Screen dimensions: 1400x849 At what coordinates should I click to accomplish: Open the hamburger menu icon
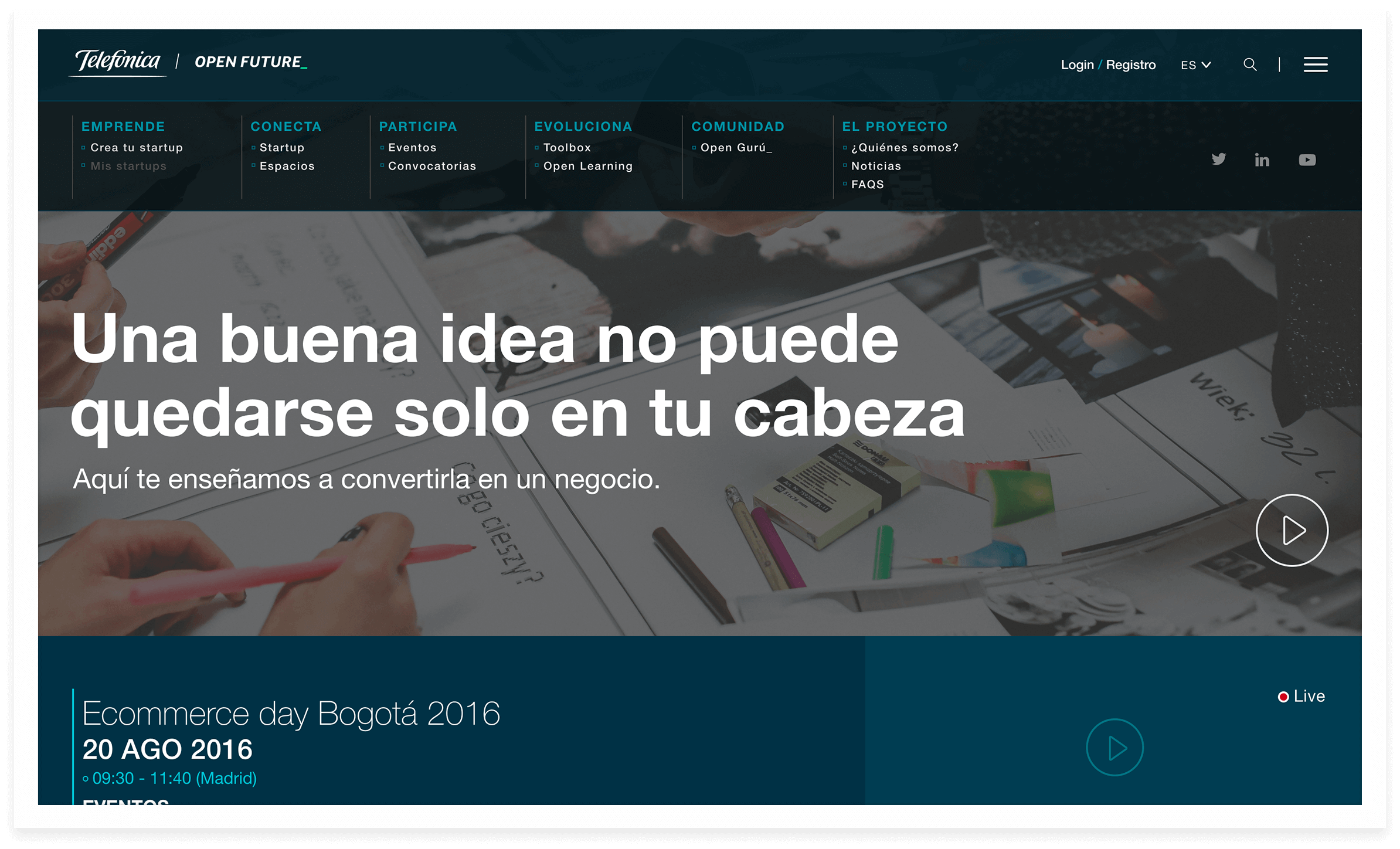(1316, 64)
